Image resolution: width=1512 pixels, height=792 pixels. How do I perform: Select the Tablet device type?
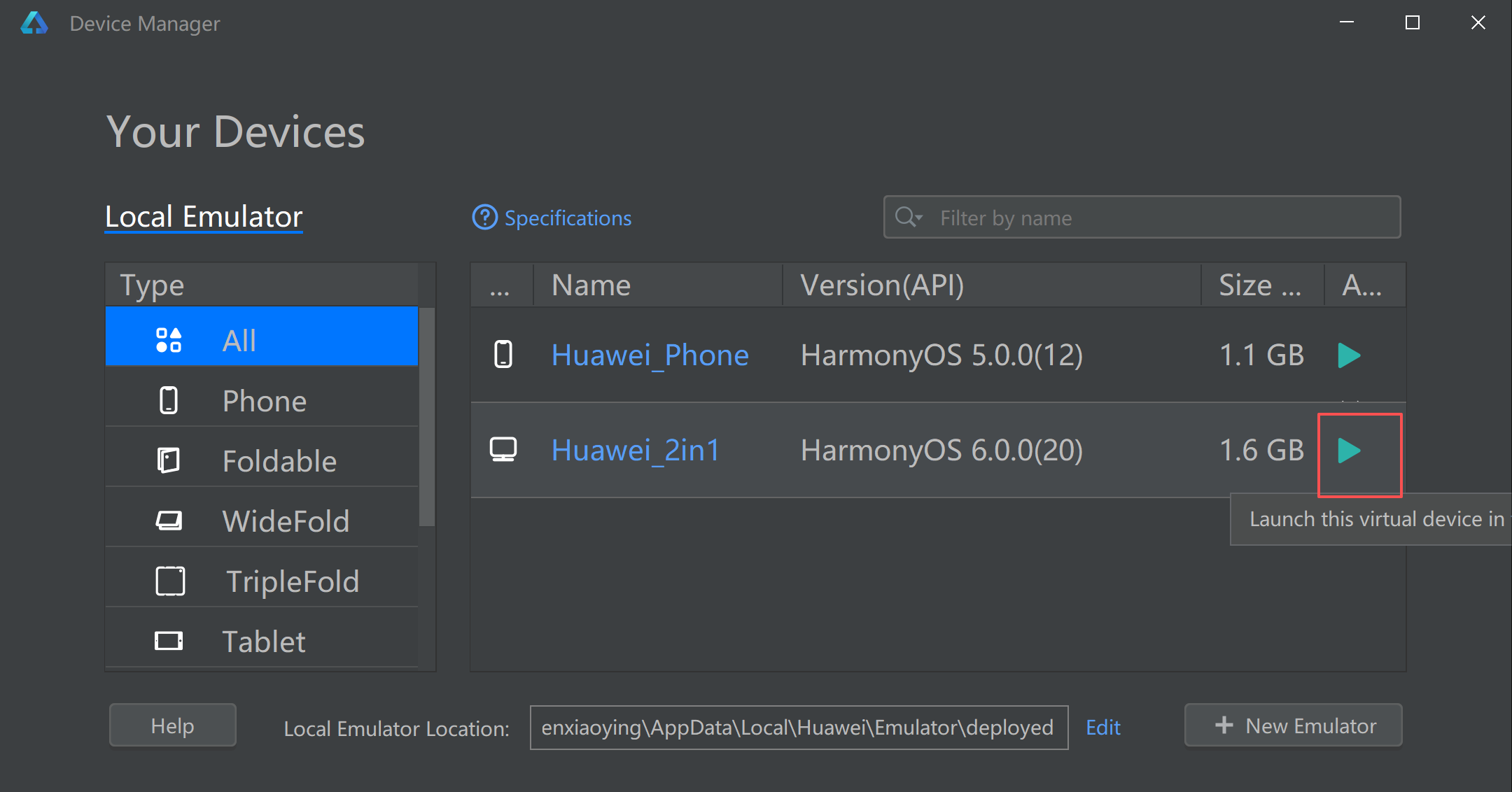262,641
